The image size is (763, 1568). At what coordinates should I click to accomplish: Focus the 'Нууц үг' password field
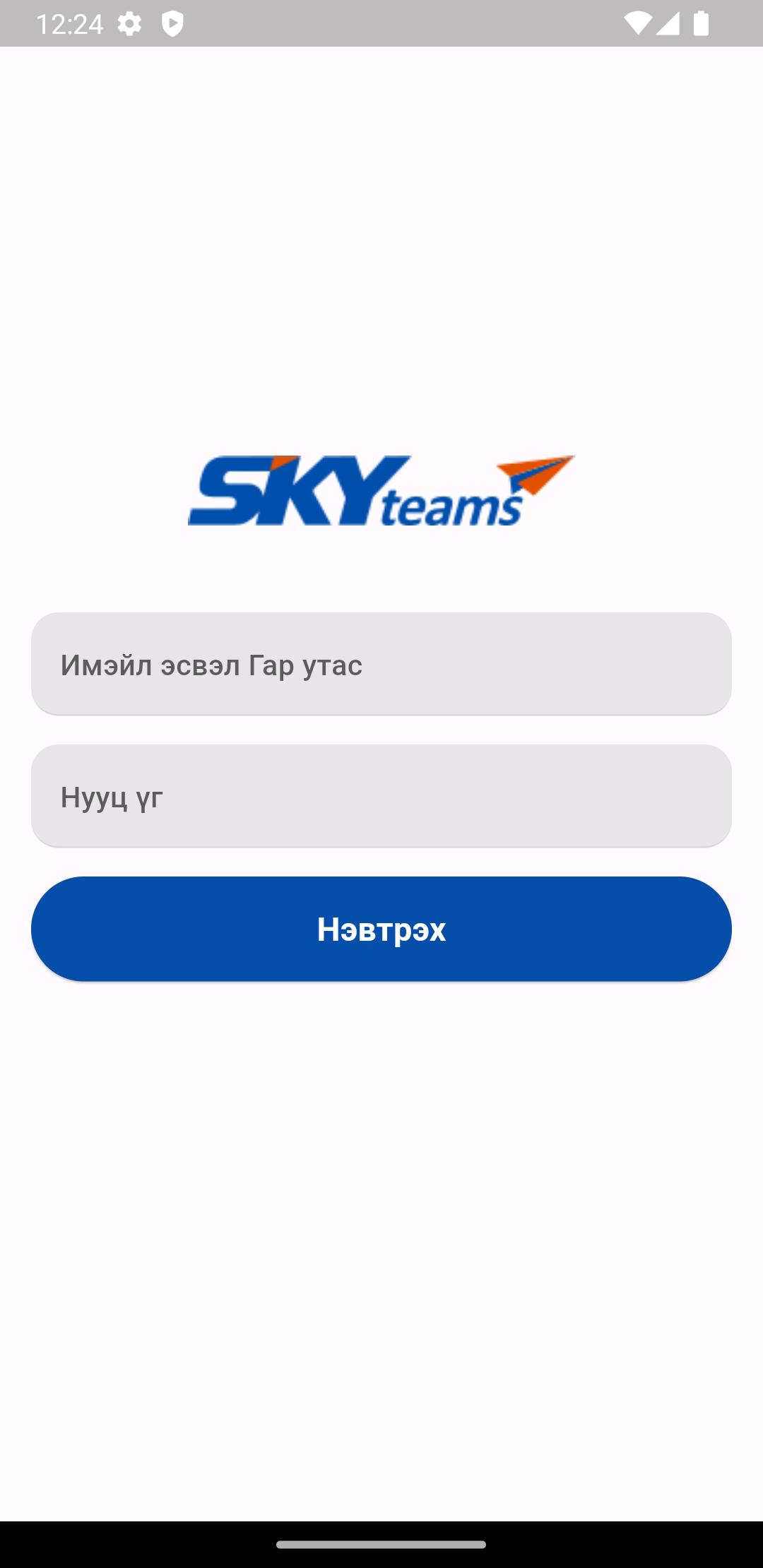[x=381, y=796]
